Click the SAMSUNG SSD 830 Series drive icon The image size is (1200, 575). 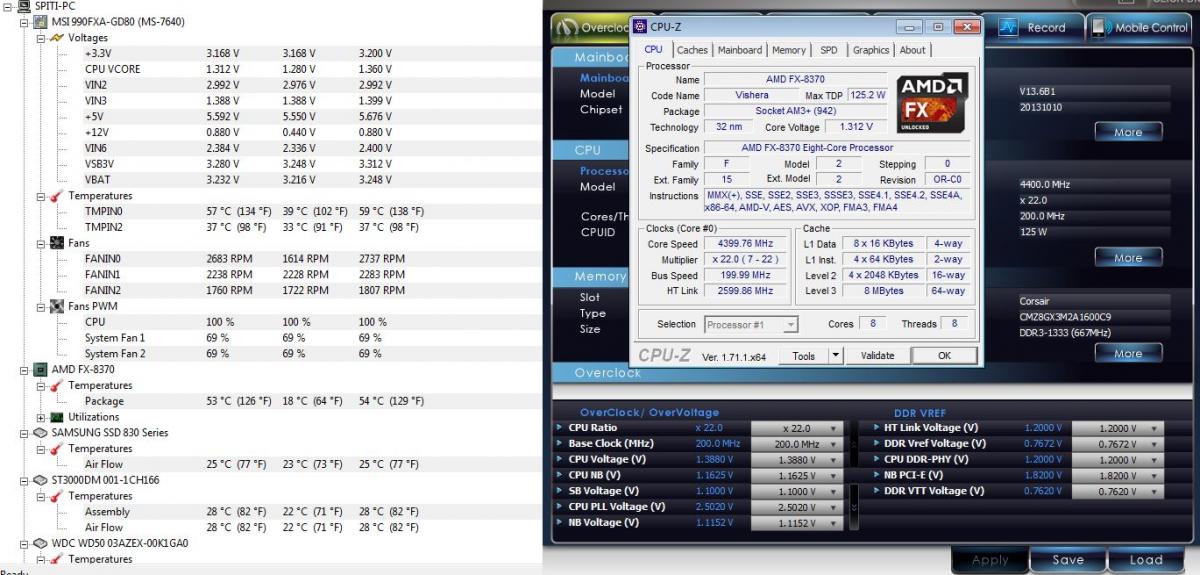click(41, 433)
